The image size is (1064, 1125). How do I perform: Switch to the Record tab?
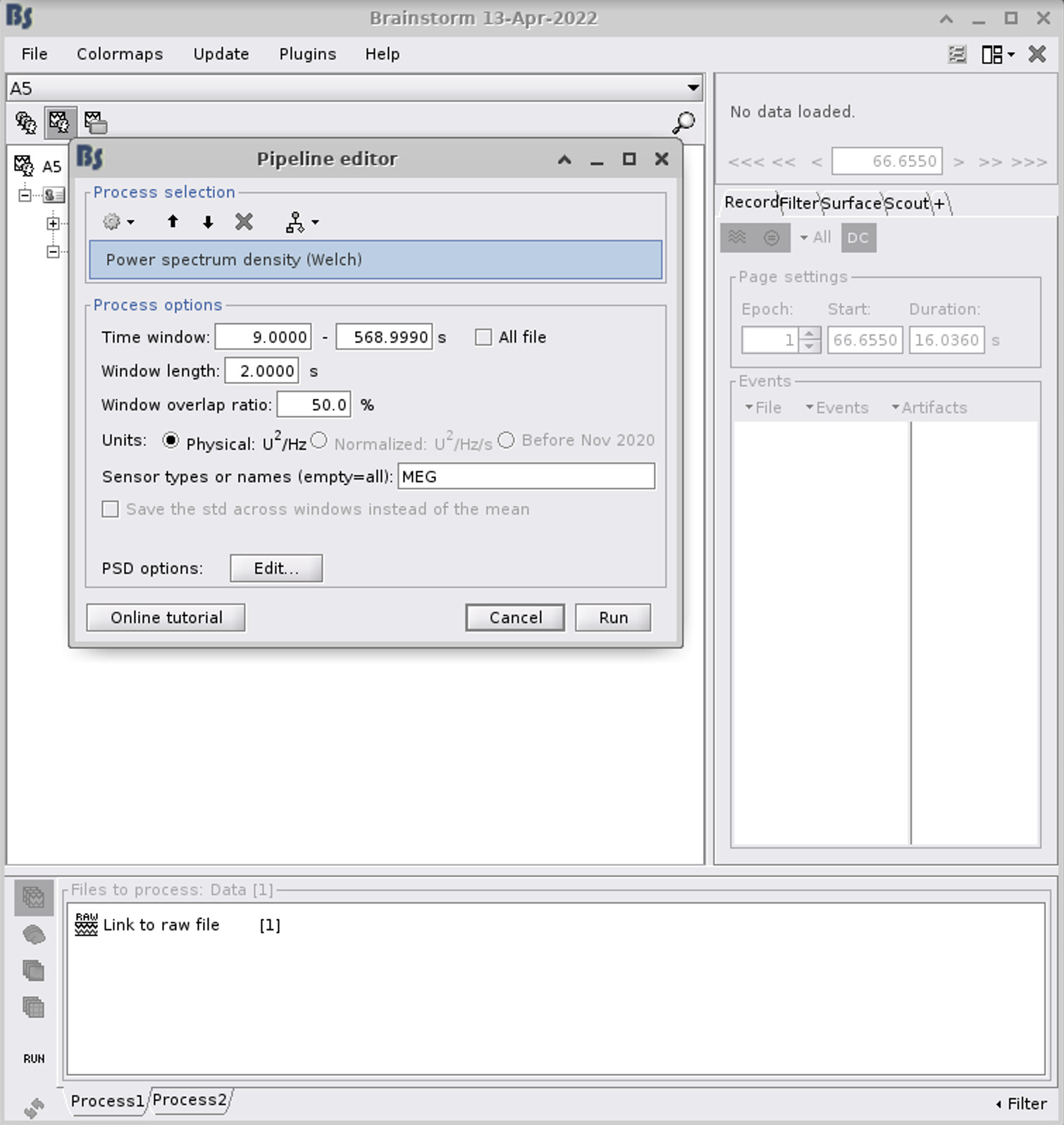pos(751,202)
